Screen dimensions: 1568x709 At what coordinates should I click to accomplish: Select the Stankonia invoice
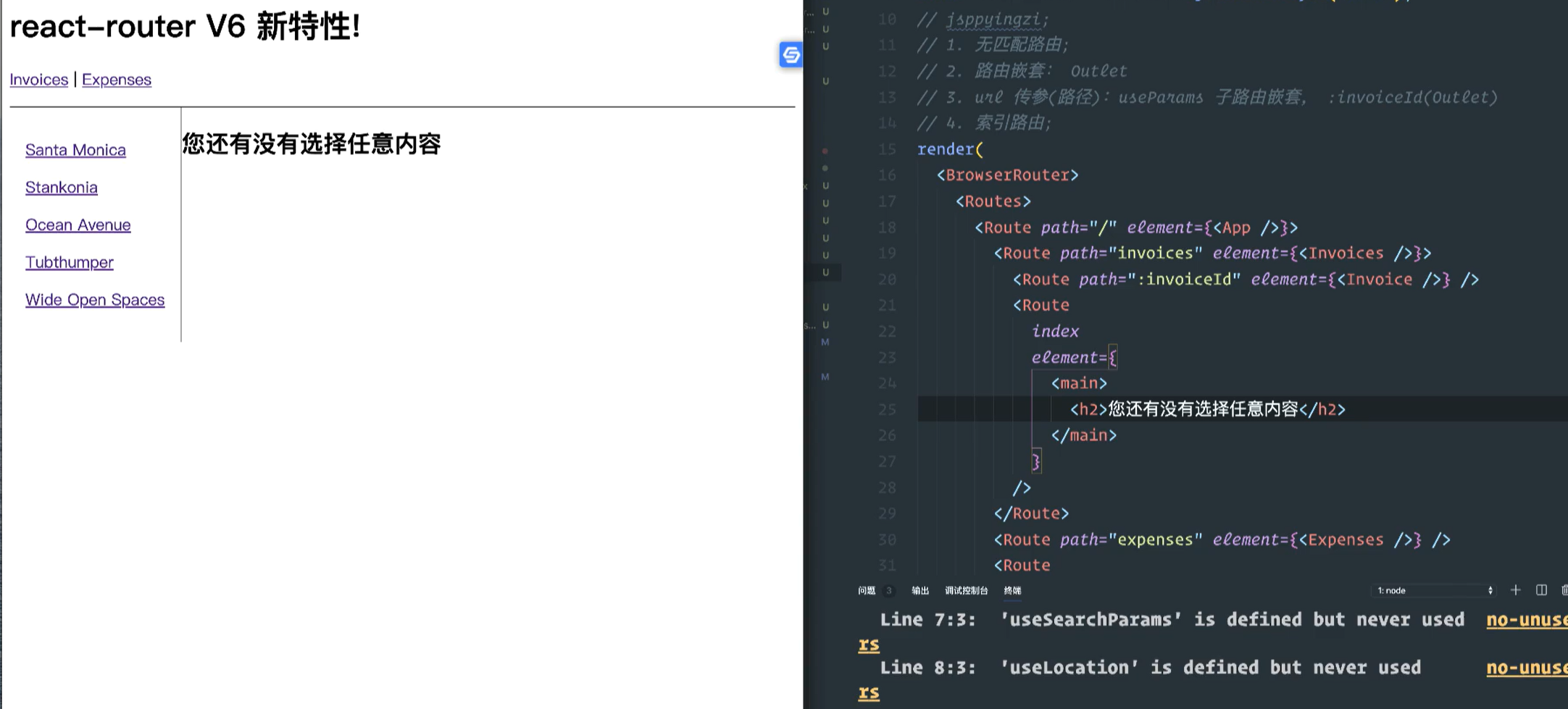62,188
